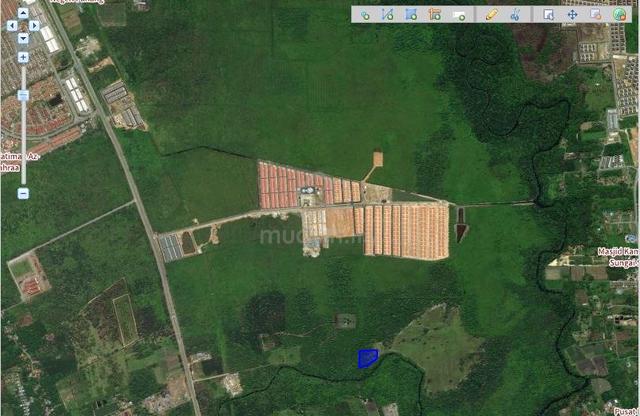The height and width of the screenshot is (416, 640).
Task: Choose the select feature tool in toolbar
Action: coord(549,15)
